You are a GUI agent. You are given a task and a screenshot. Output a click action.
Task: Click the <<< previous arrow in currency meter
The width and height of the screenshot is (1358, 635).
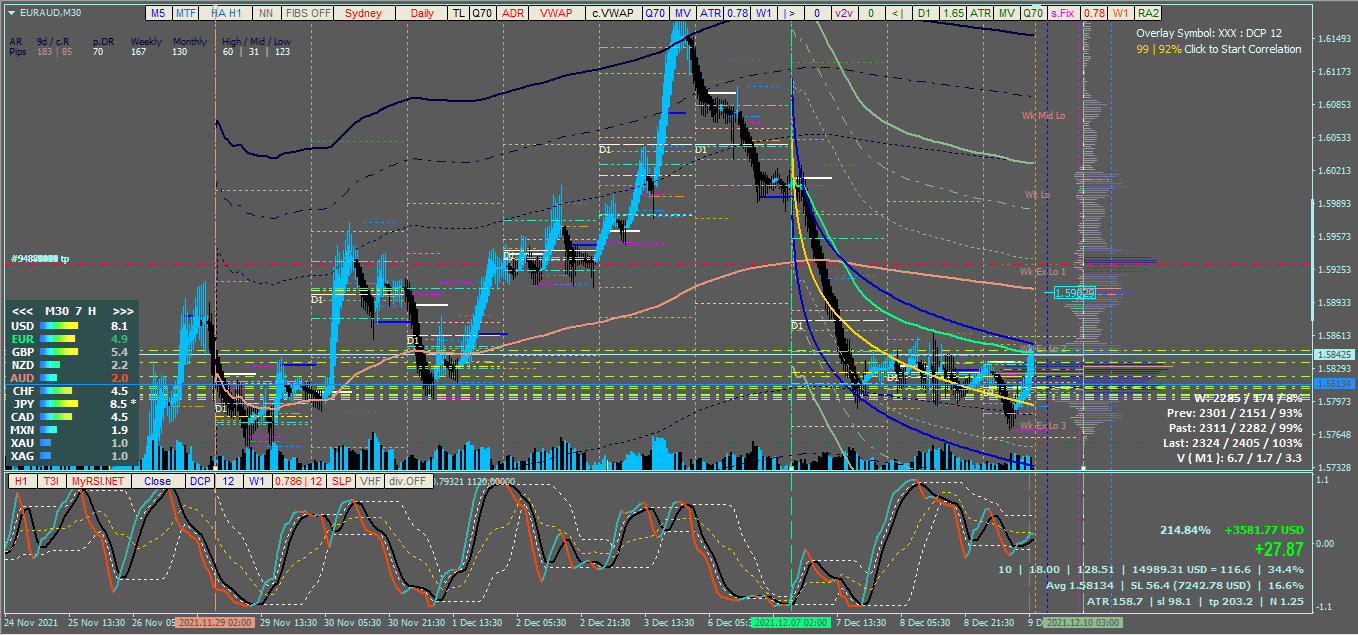(21, 311)
